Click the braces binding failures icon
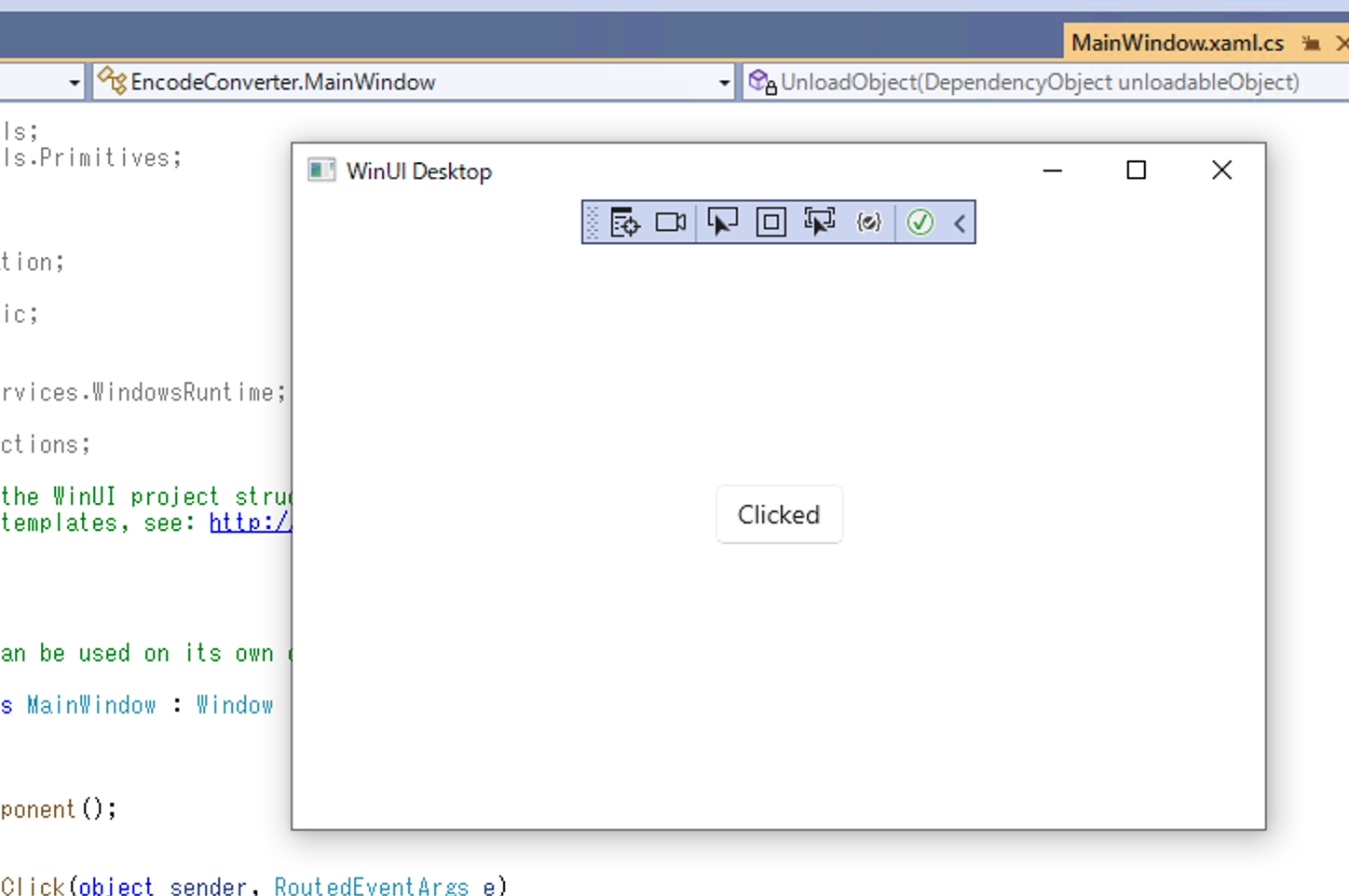The height and width of the screenshot is (896, 1349). pos(868,223)
